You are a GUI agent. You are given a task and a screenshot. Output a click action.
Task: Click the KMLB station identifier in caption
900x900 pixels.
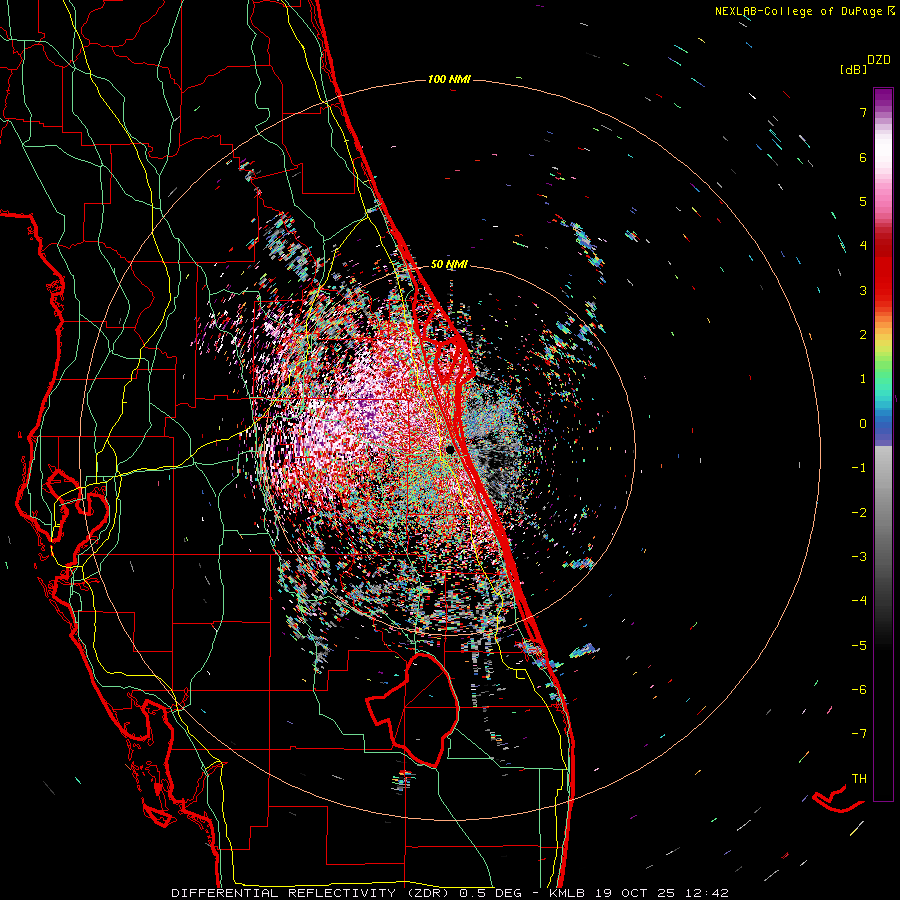pyautogui.click(x=569, y=893)
